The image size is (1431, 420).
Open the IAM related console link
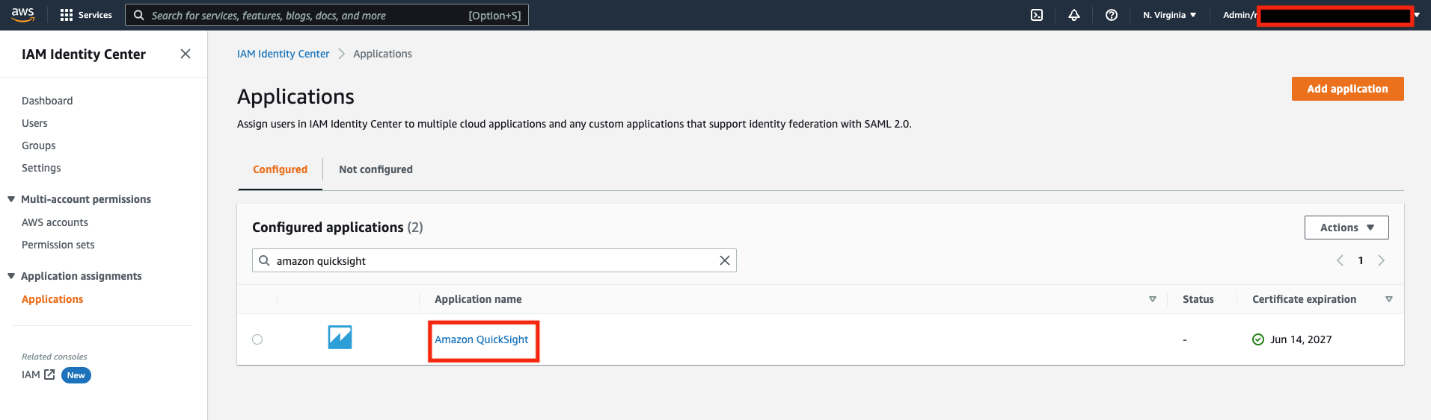point(38,374)
